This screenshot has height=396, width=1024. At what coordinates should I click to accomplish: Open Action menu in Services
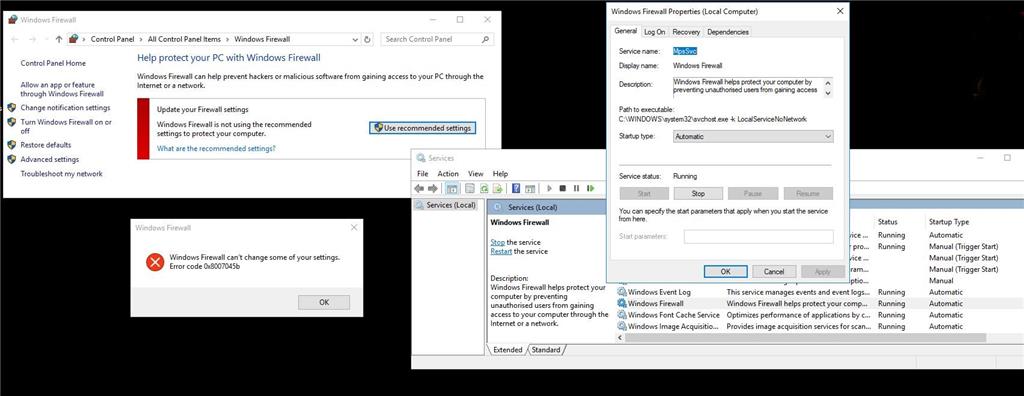[448, 174]
